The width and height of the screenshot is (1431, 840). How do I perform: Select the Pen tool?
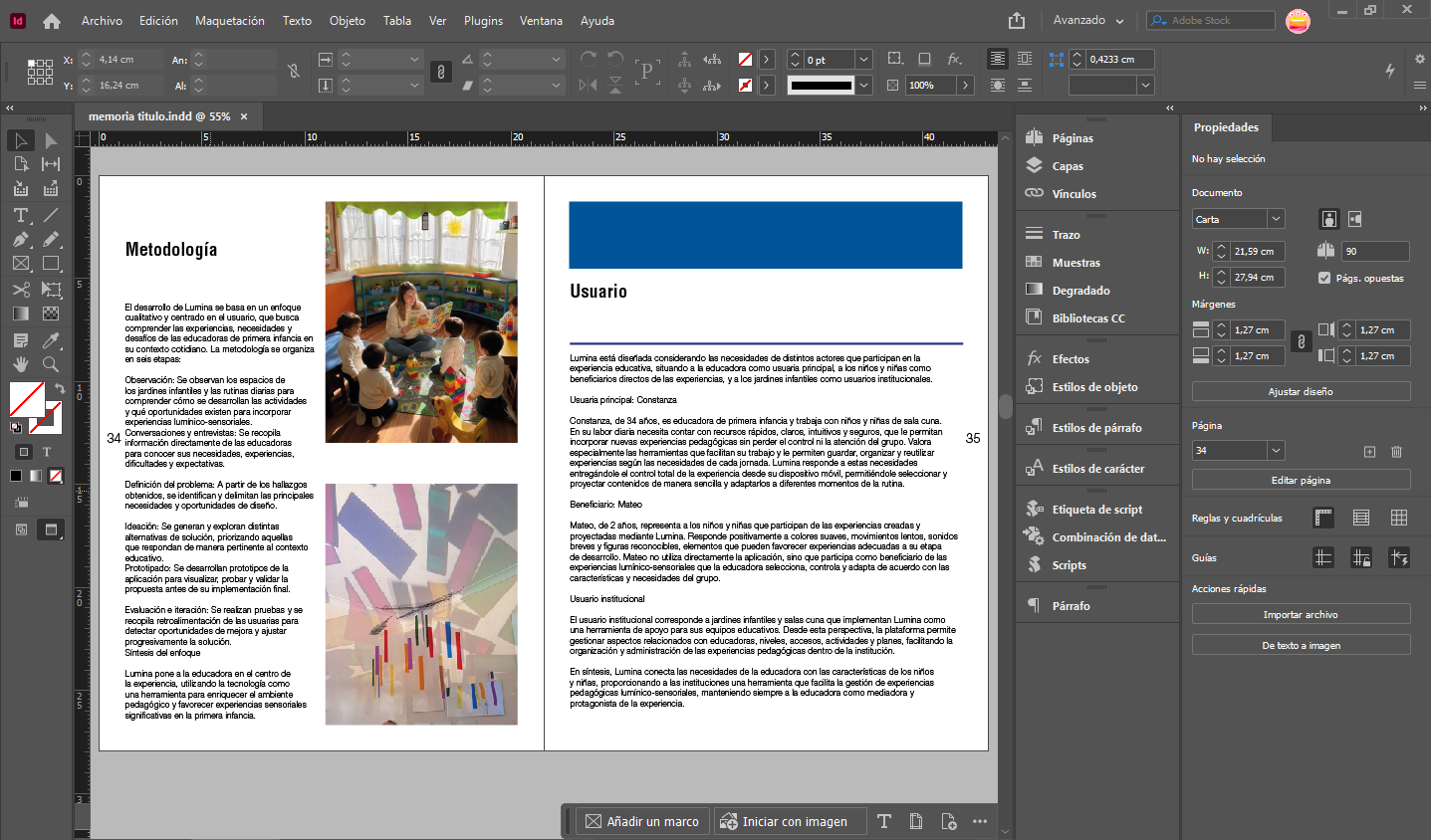click(x=21, y=239)
